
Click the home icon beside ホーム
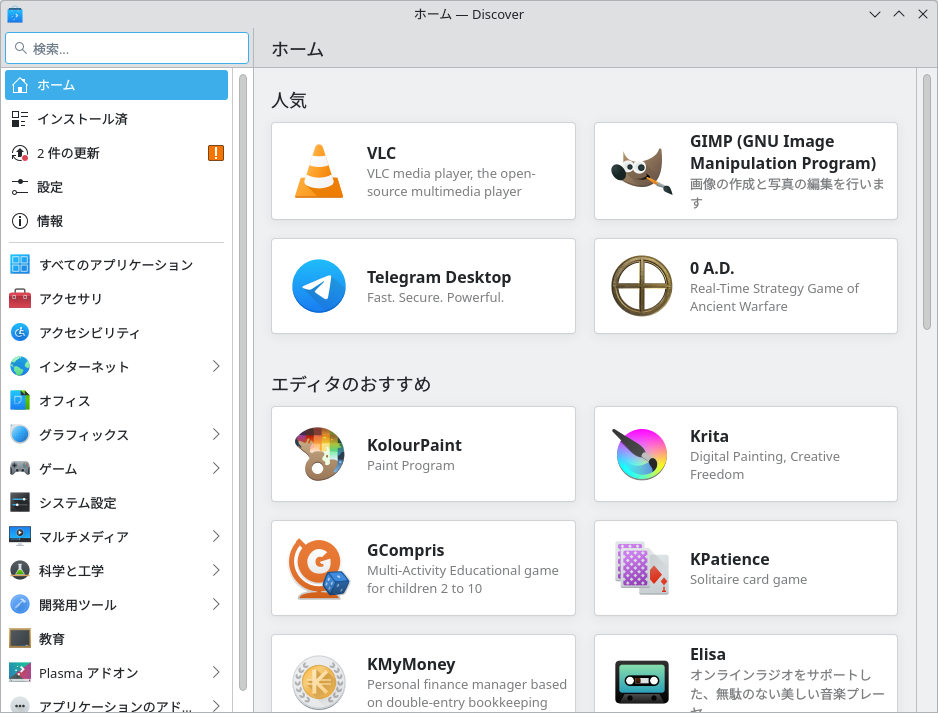click(x=20, y=85)
